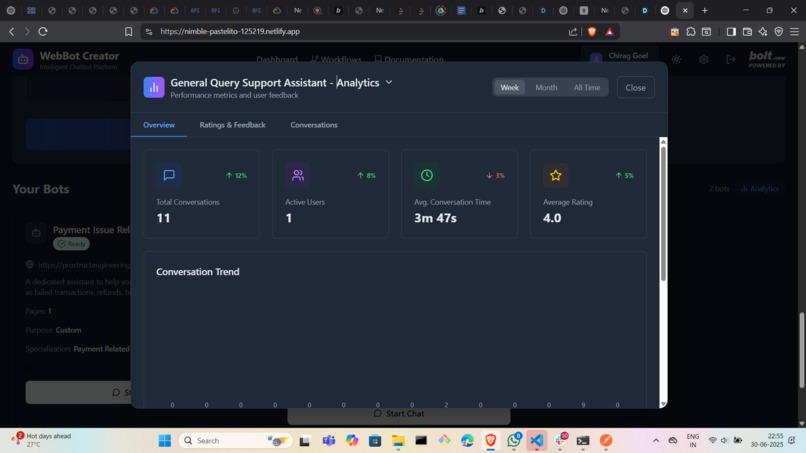Open the settings gear icon in header
Screen dimensions: 806x453
pos(704,60)
